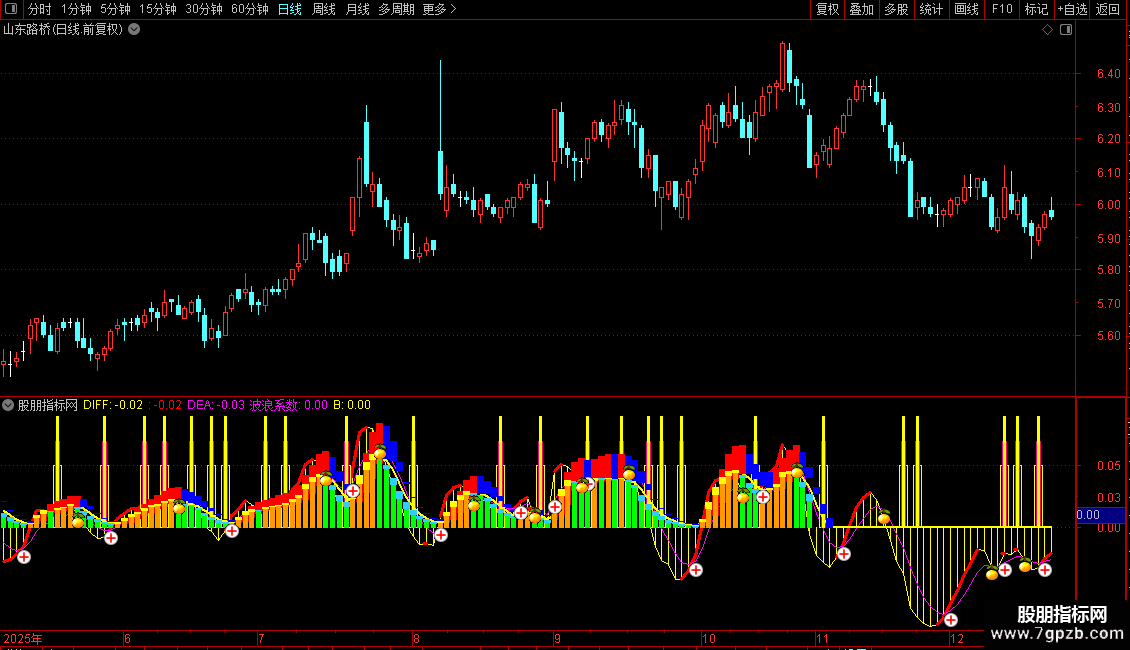Click month 12 on the time axis
The height and width of the screenshot is (650, 1130).
pyautogui.click(x=956, y=638)
